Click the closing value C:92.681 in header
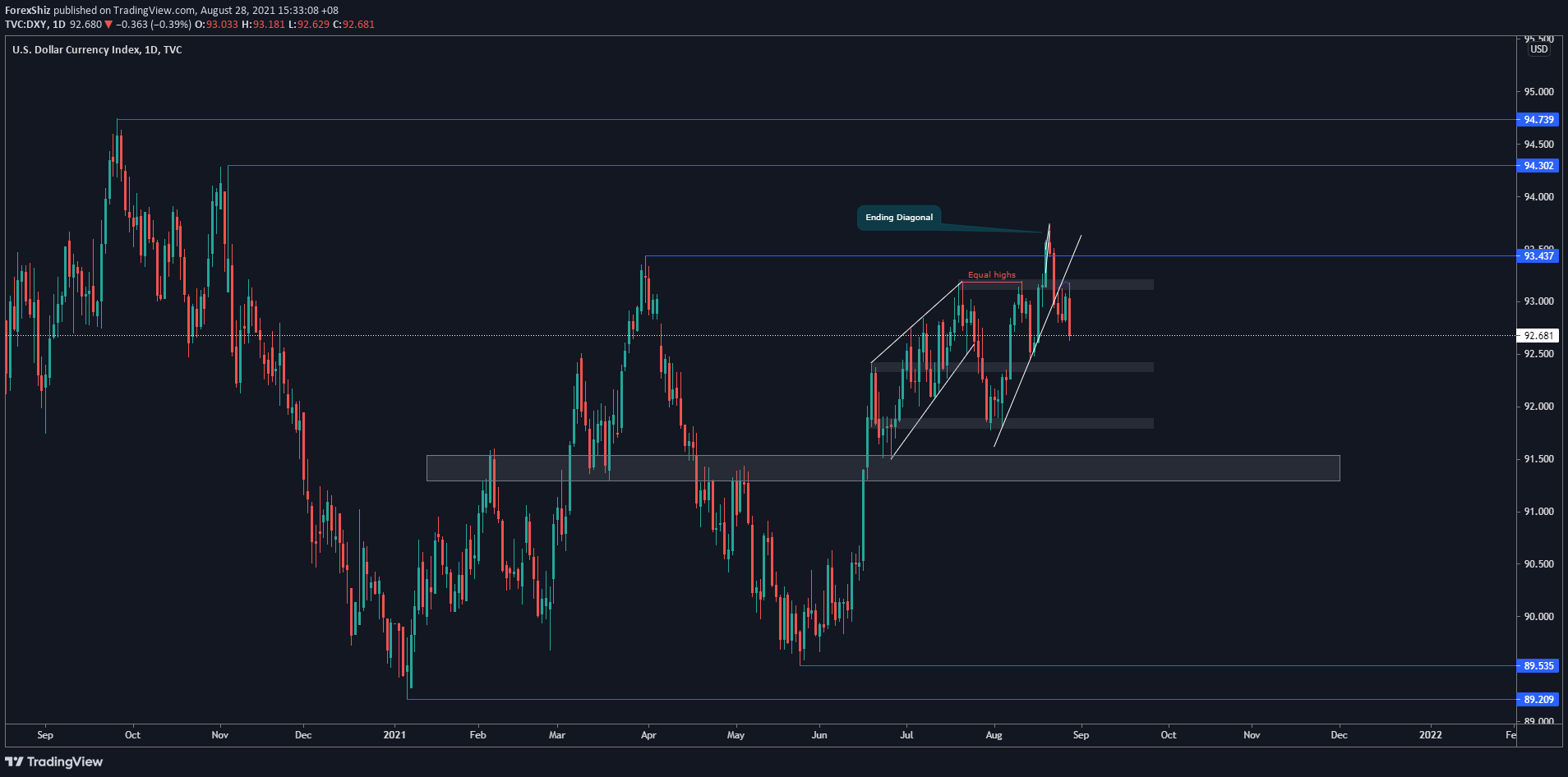Screen dimensions: 1568x777 tap(353, 25)
